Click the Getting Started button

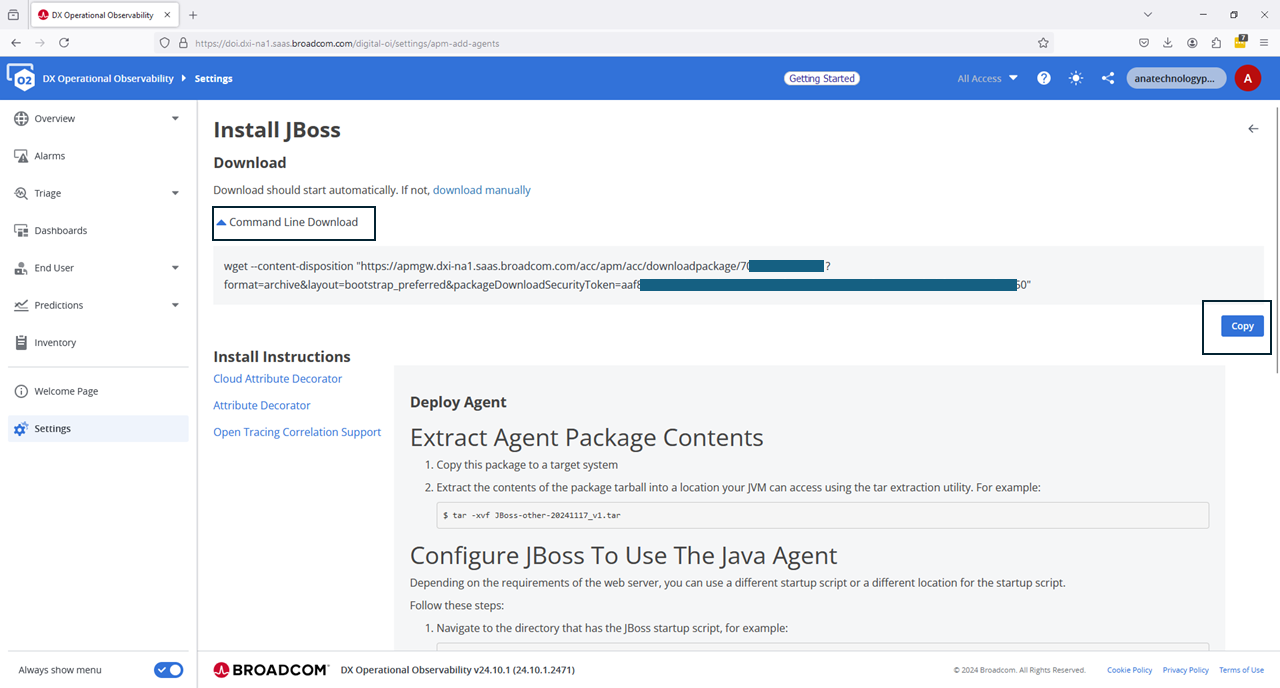click(822, 78)
